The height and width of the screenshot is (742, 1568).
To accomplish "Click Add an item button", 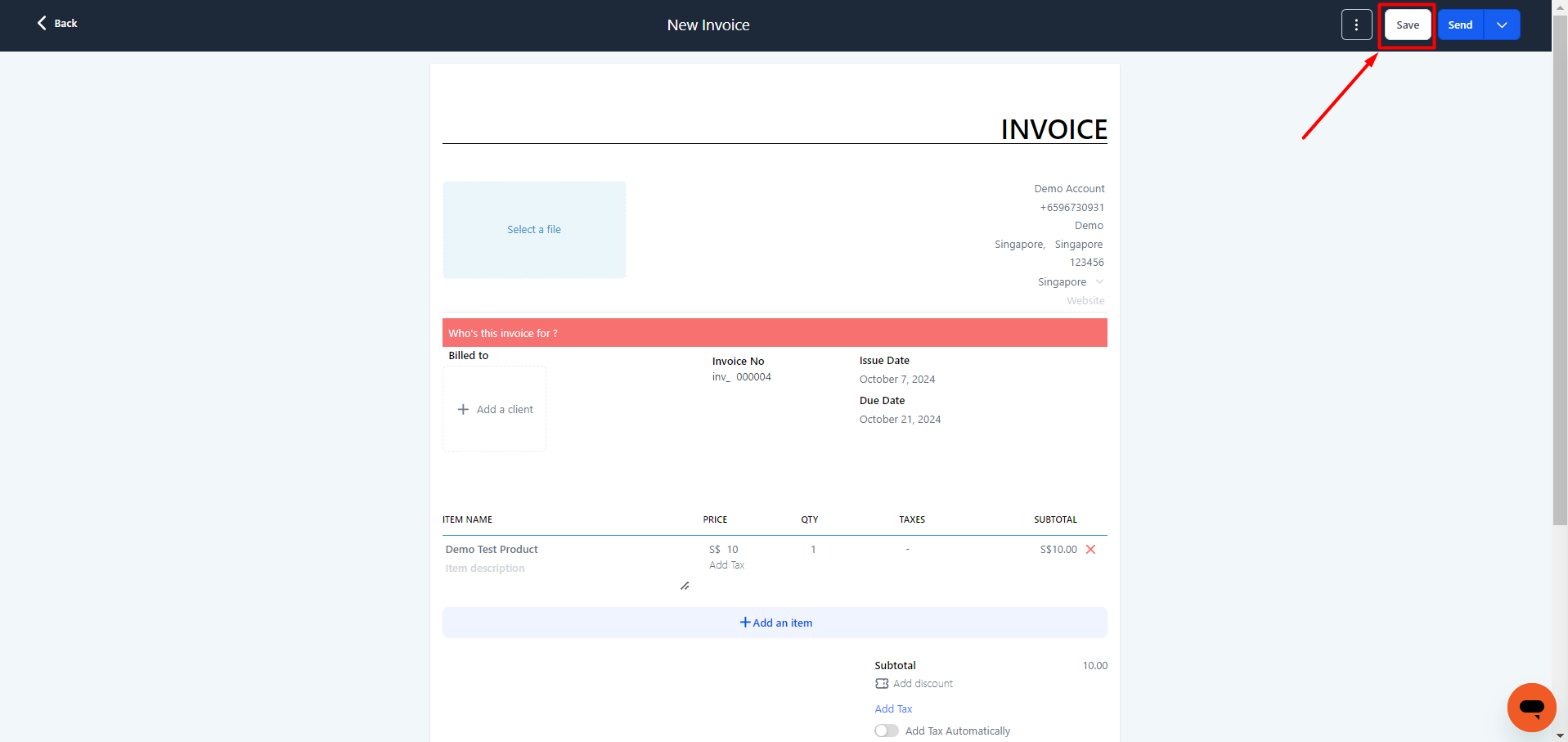I will tap(775, 623).
